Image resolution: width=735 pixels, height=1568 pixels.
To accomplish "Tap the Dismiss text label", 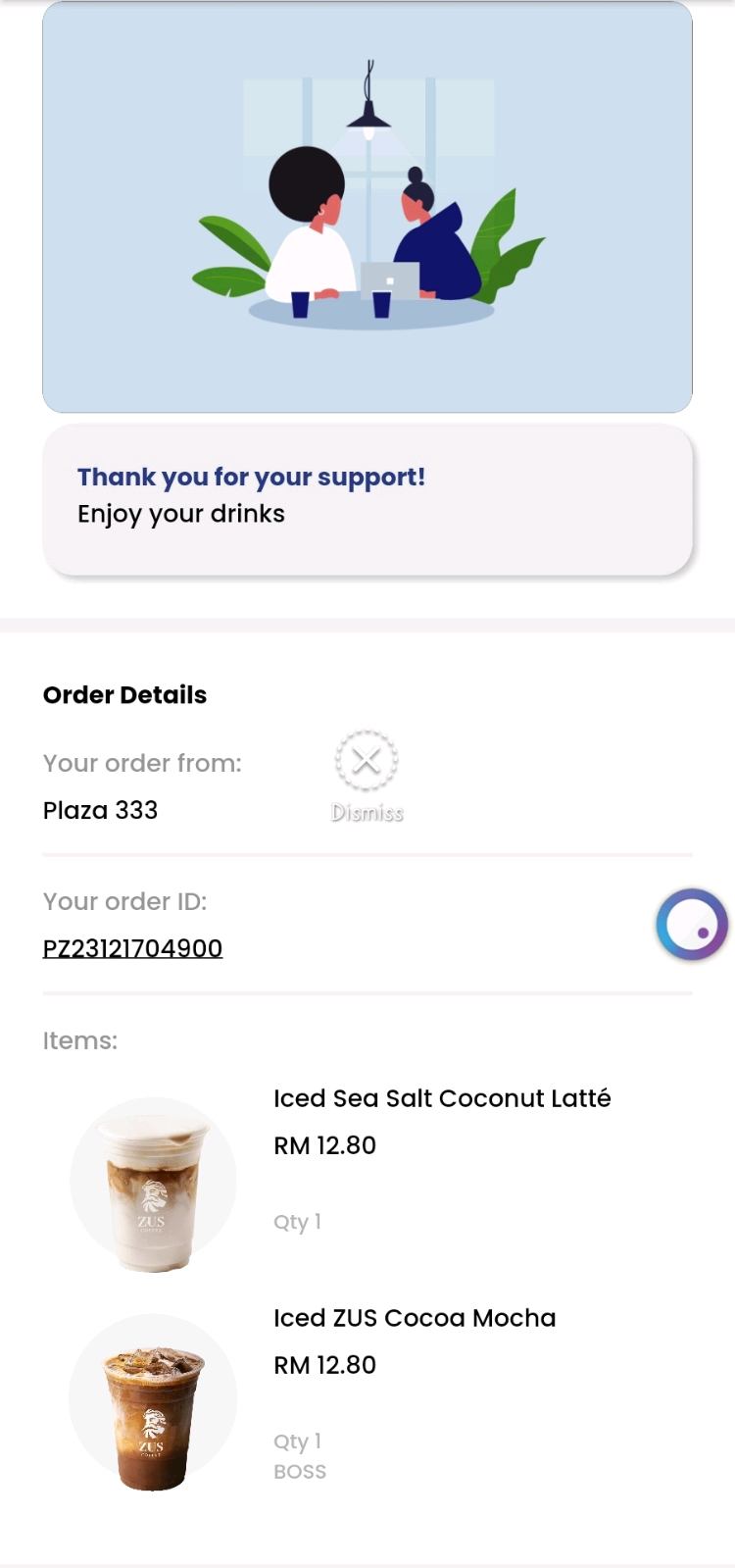I will 367,812.
